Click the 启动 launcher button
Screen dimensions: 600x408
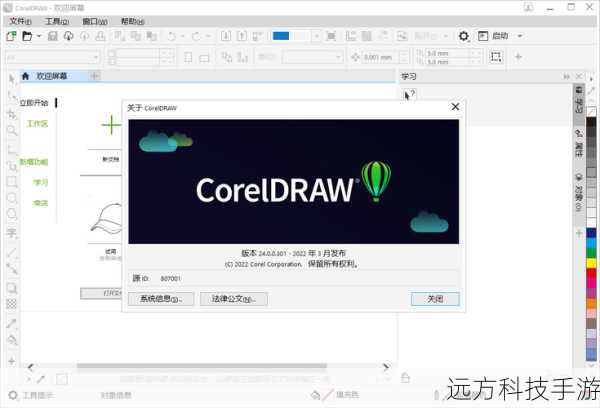pos(493,36)
